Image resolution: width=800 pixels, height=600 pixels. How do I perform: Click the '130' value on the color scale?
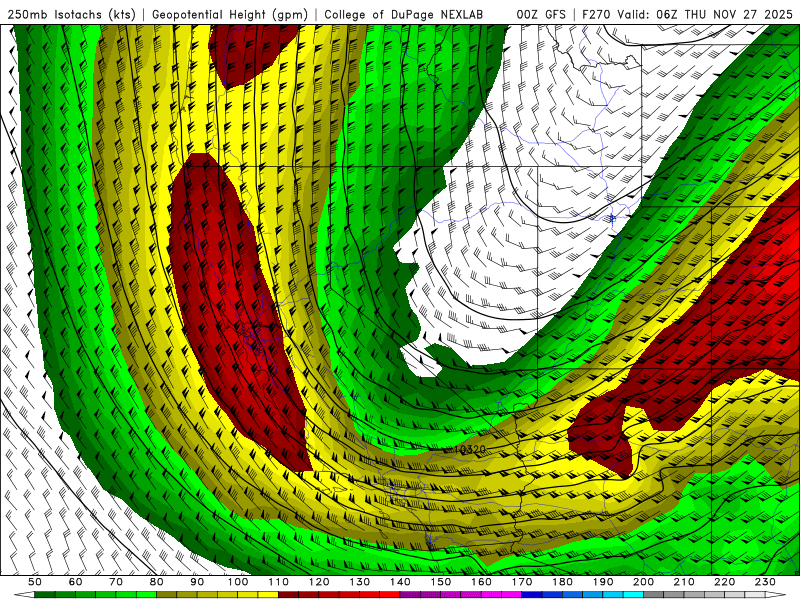[360, 581]
